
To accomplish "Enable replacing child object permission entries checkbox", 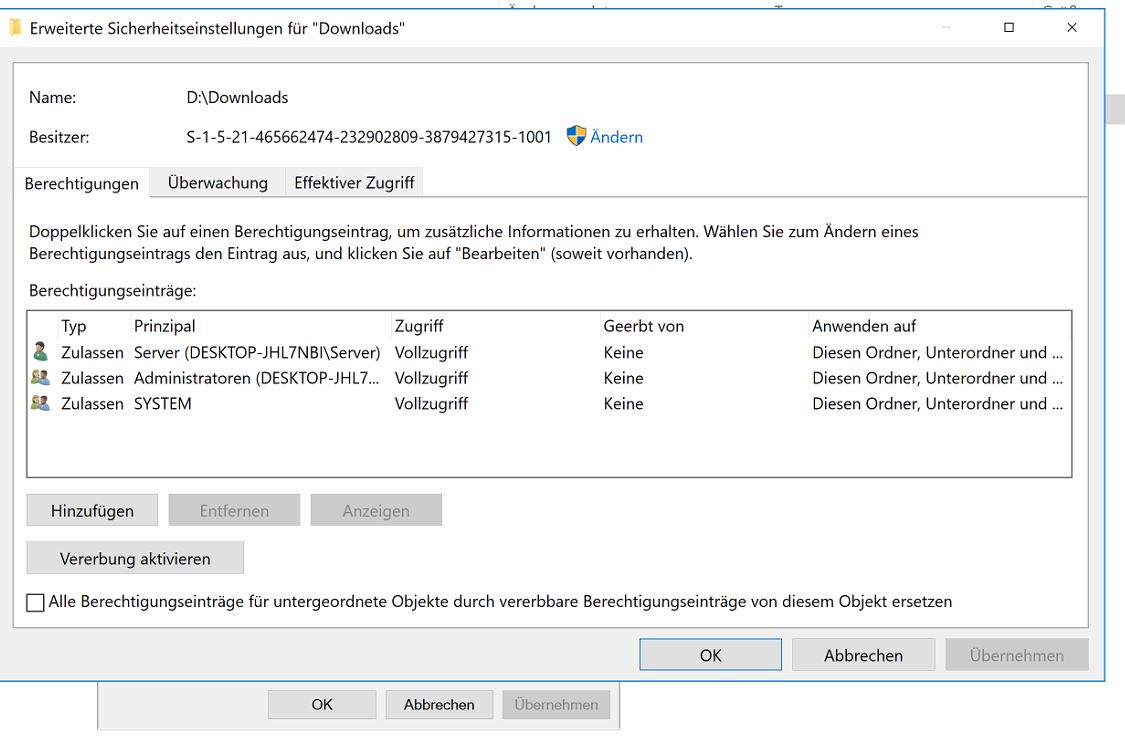I will [35, 602].
